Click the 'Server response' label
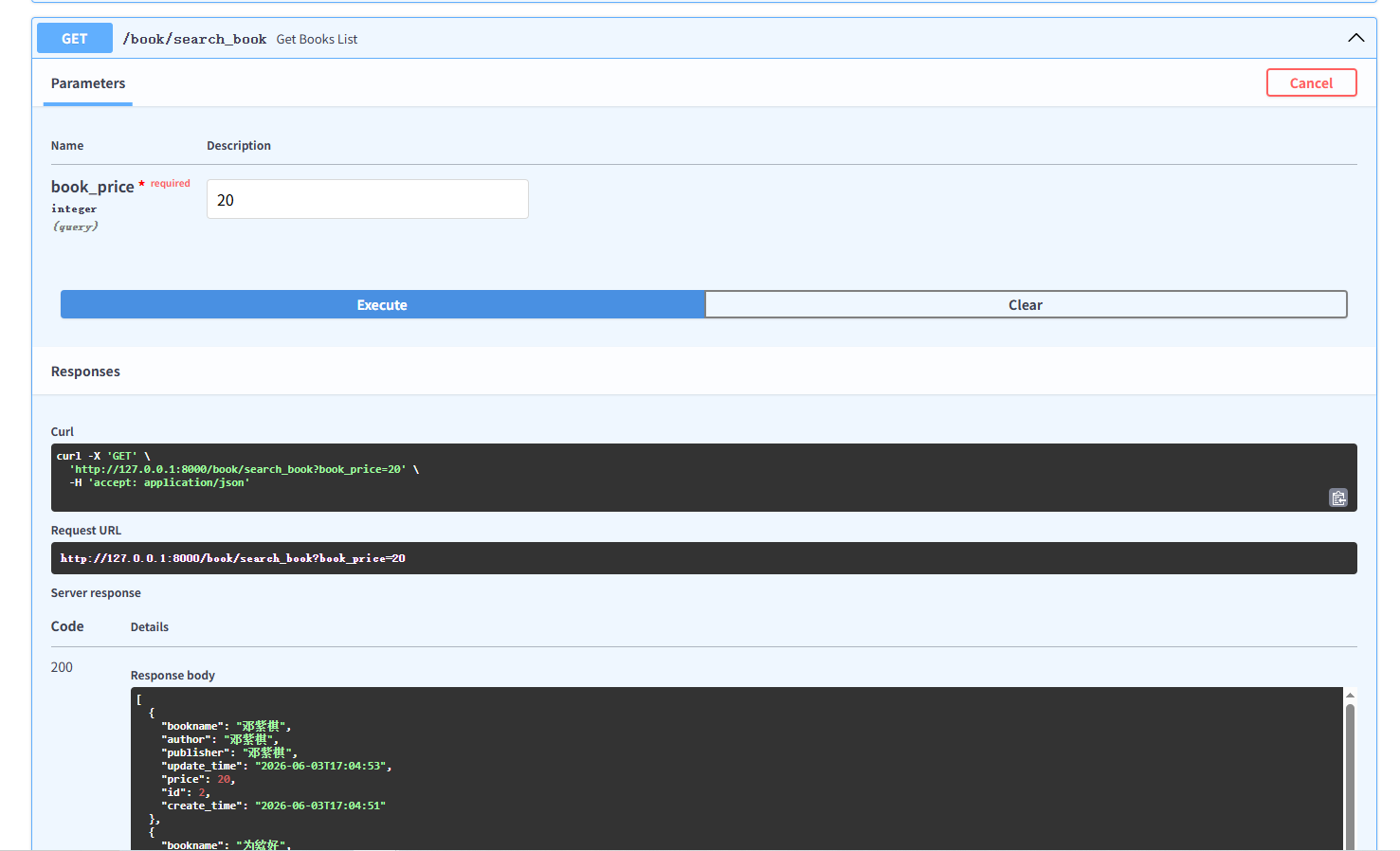Viewport: 1400px width, 851px height. (x=96, y=593)
